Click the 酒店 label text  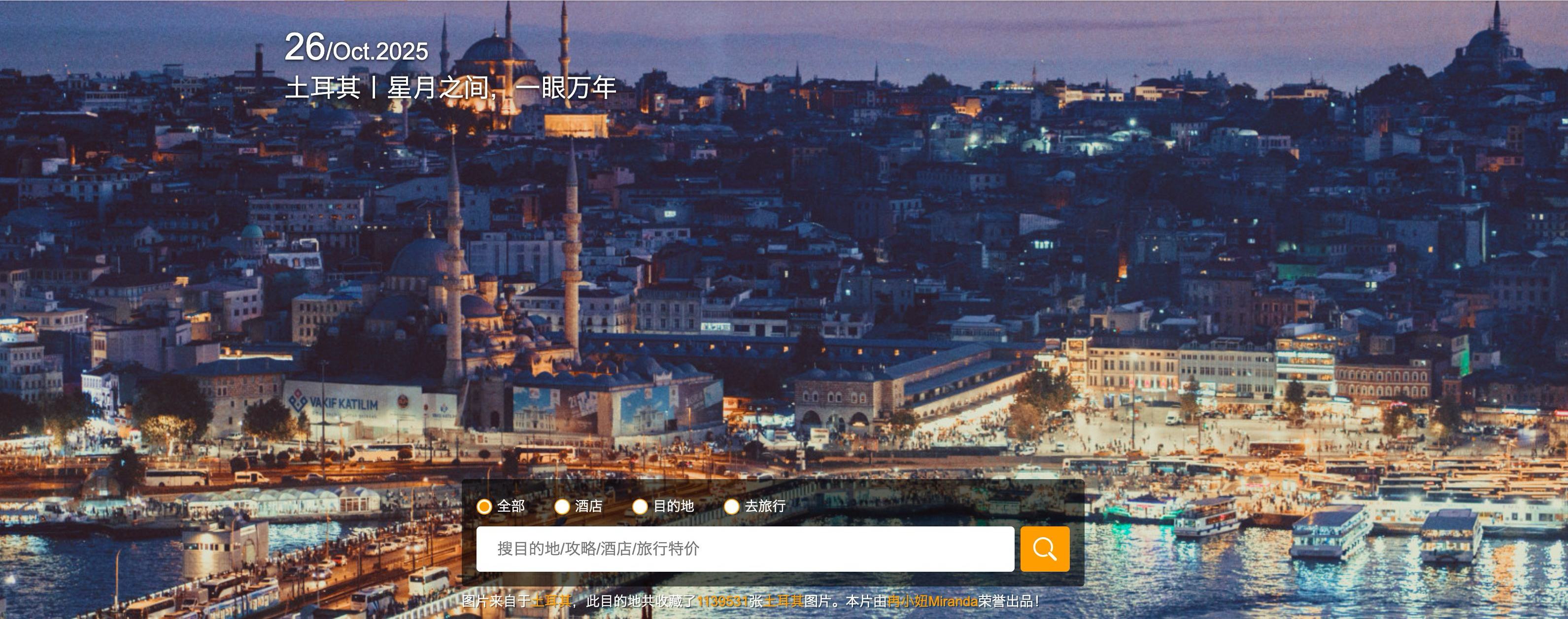(x=588, y=507)
